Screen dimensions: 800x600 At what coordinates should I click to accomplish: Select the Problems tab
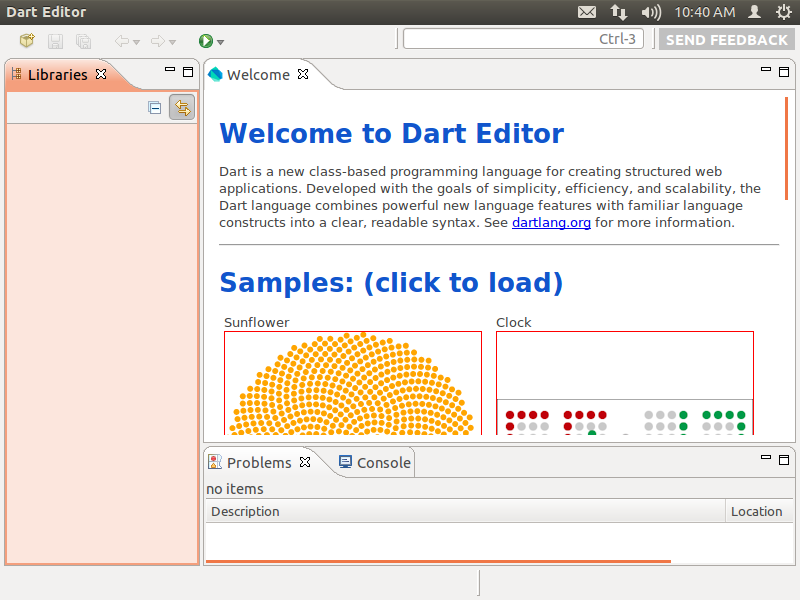(259, 463)
